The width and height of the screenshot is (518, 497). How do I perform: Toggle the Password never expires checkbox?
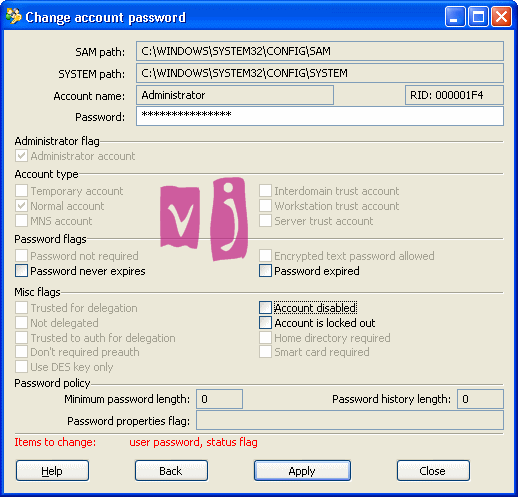click(21, 271)
